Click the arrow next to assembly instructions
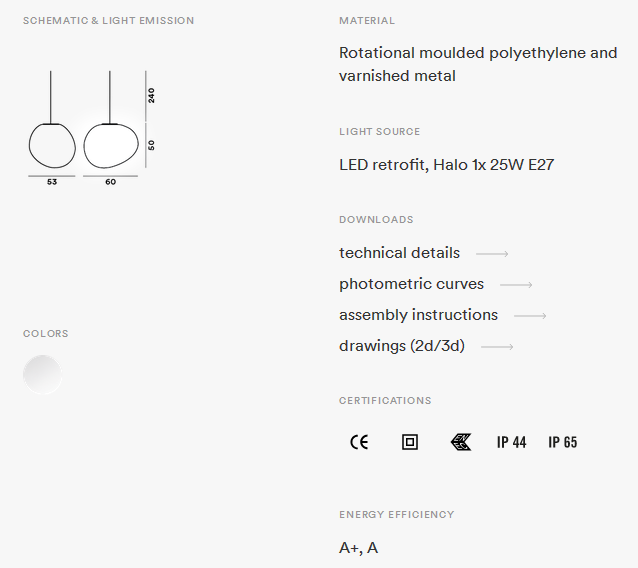The height and width of the screenshot is (568, 638). 530,316
